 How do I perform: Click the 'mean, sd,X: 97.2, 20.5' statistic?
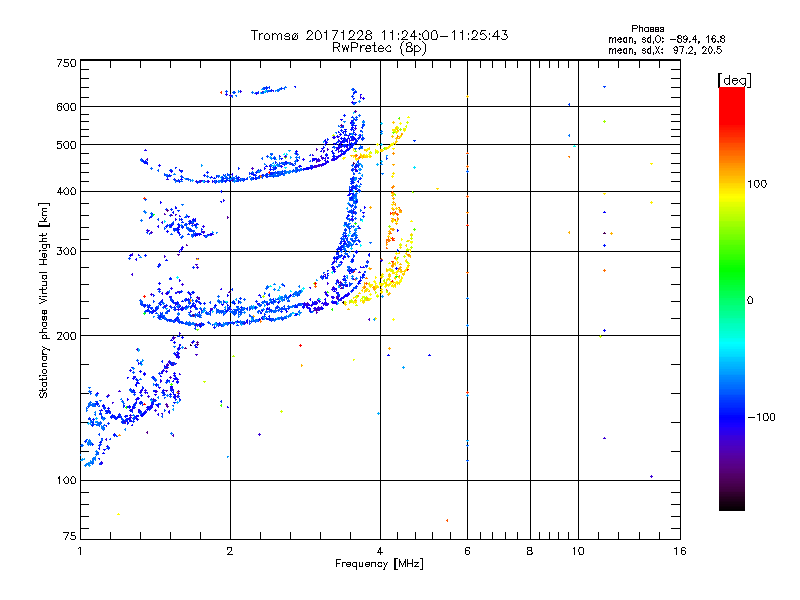[x=665, y=50]
